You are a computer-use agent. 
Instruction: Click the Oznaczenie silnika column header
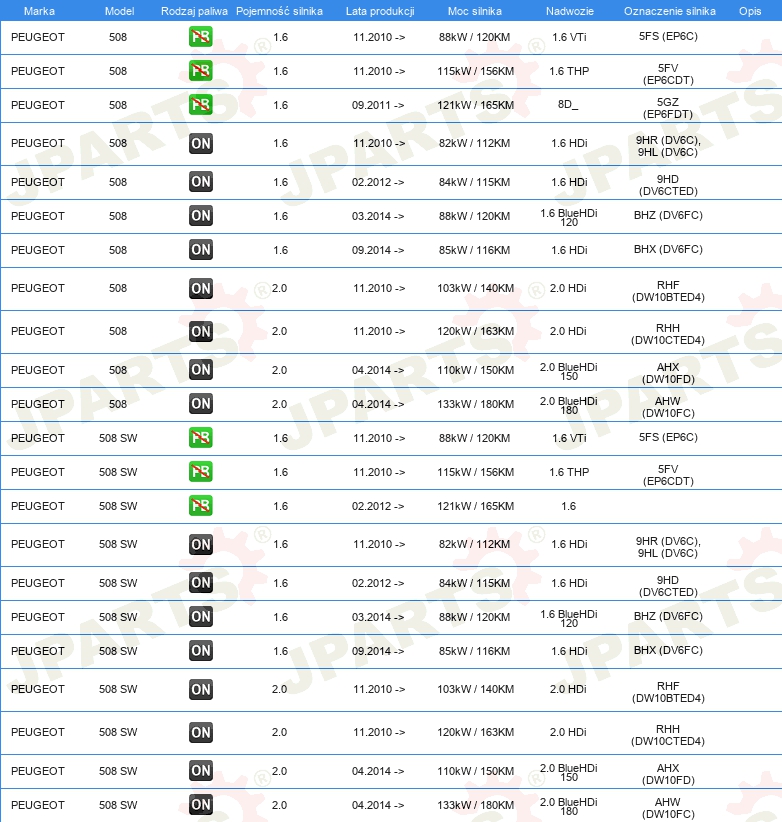(x=669, y=11)
